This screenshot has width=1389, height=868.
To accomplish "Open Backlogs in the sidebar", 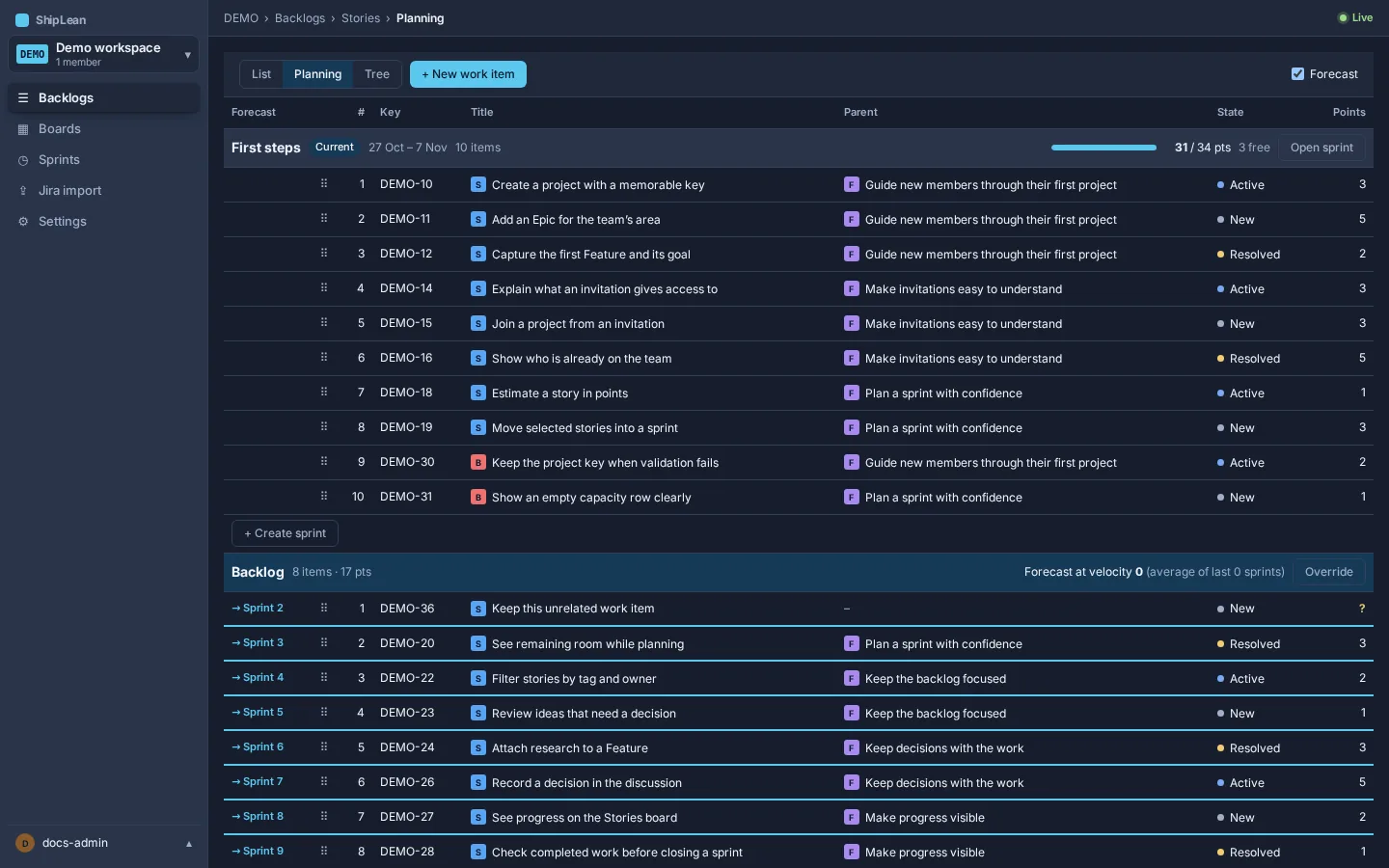I will pyautogui.click(x=104, y=98).
